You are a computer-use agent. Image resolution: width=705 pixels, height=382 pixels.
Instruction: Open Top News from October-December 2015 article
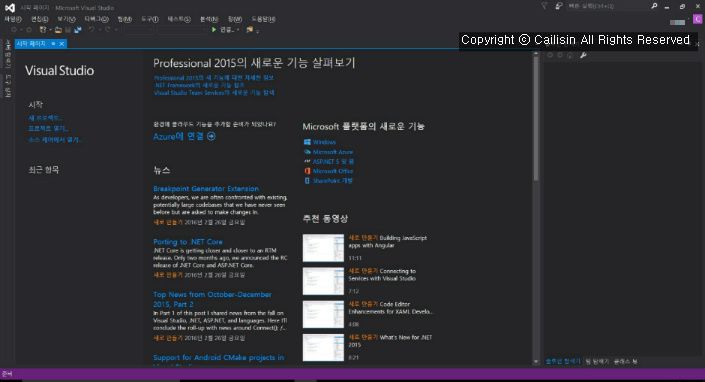212,299
